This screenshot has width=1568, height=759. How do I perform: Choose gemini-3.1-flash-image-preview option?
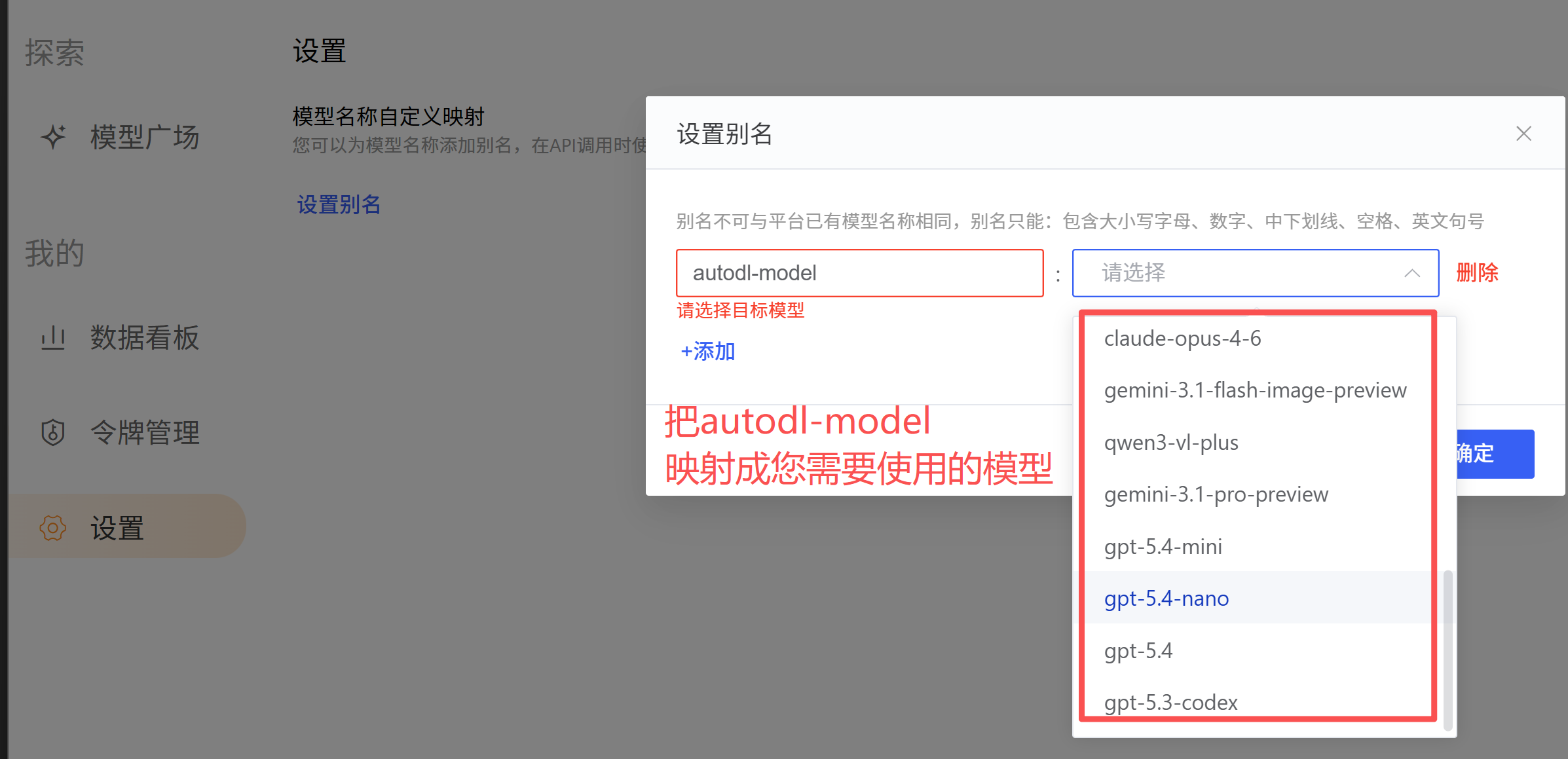click(1254, 390)
